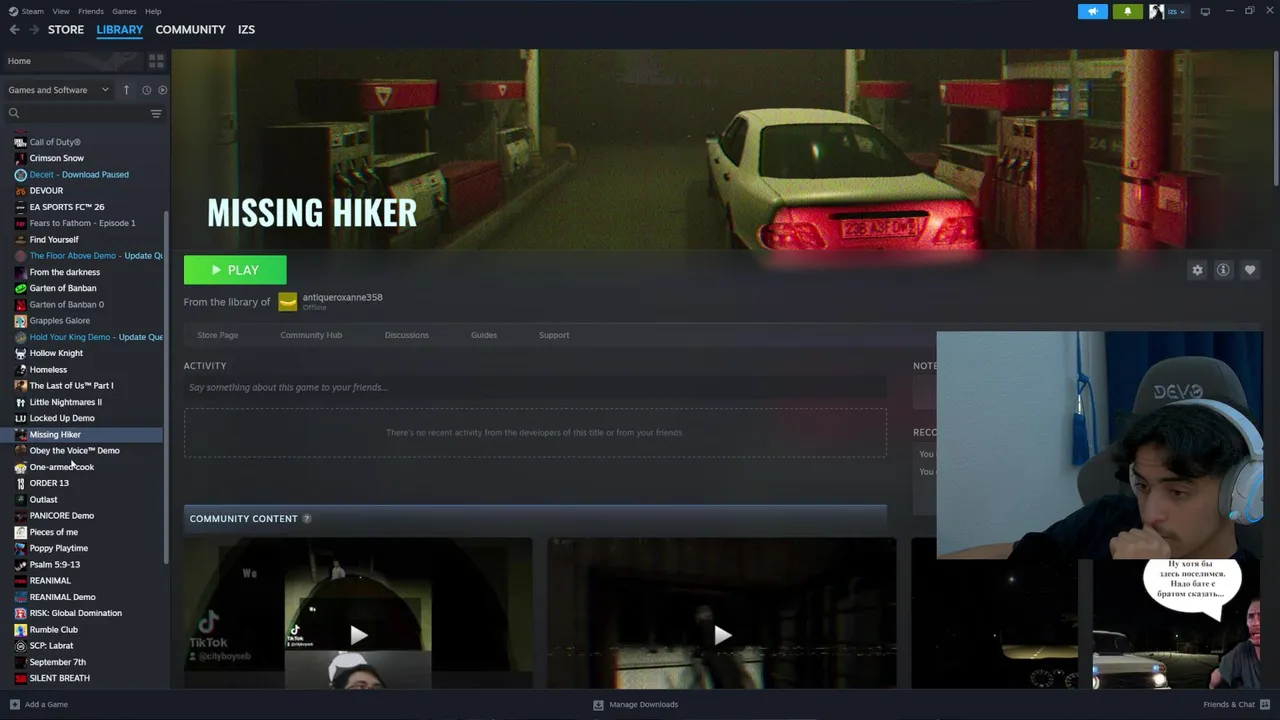This screenshot has width=1280, height=720.
Task: Click the user avatar picture in top bar
Action: coord(1156,11)
